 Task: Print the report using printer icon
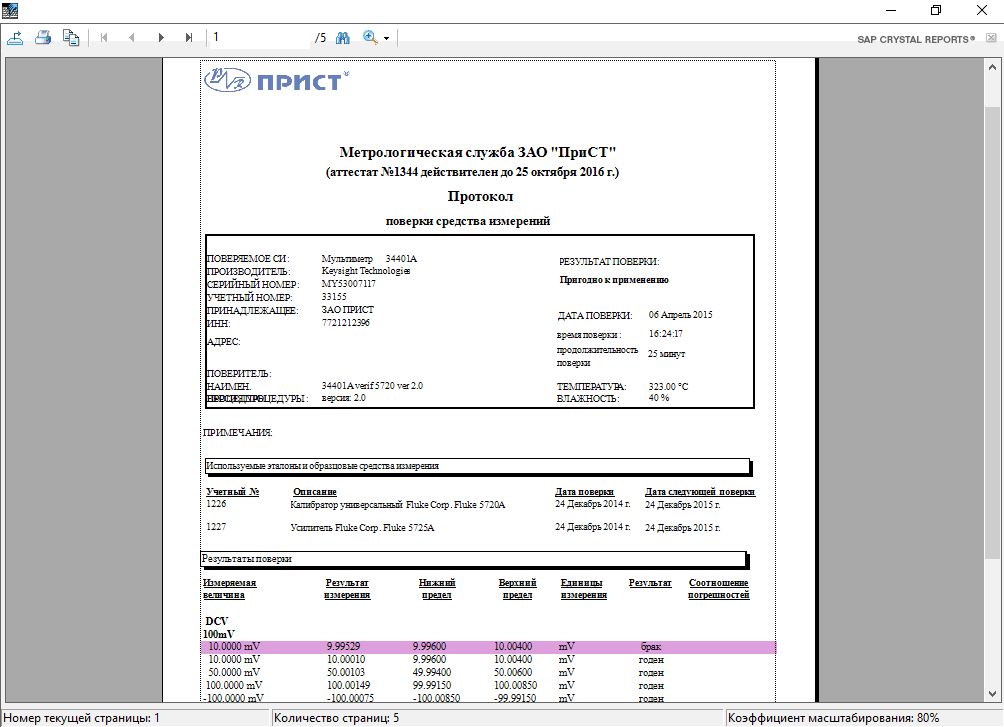click(x=43, y=38)
